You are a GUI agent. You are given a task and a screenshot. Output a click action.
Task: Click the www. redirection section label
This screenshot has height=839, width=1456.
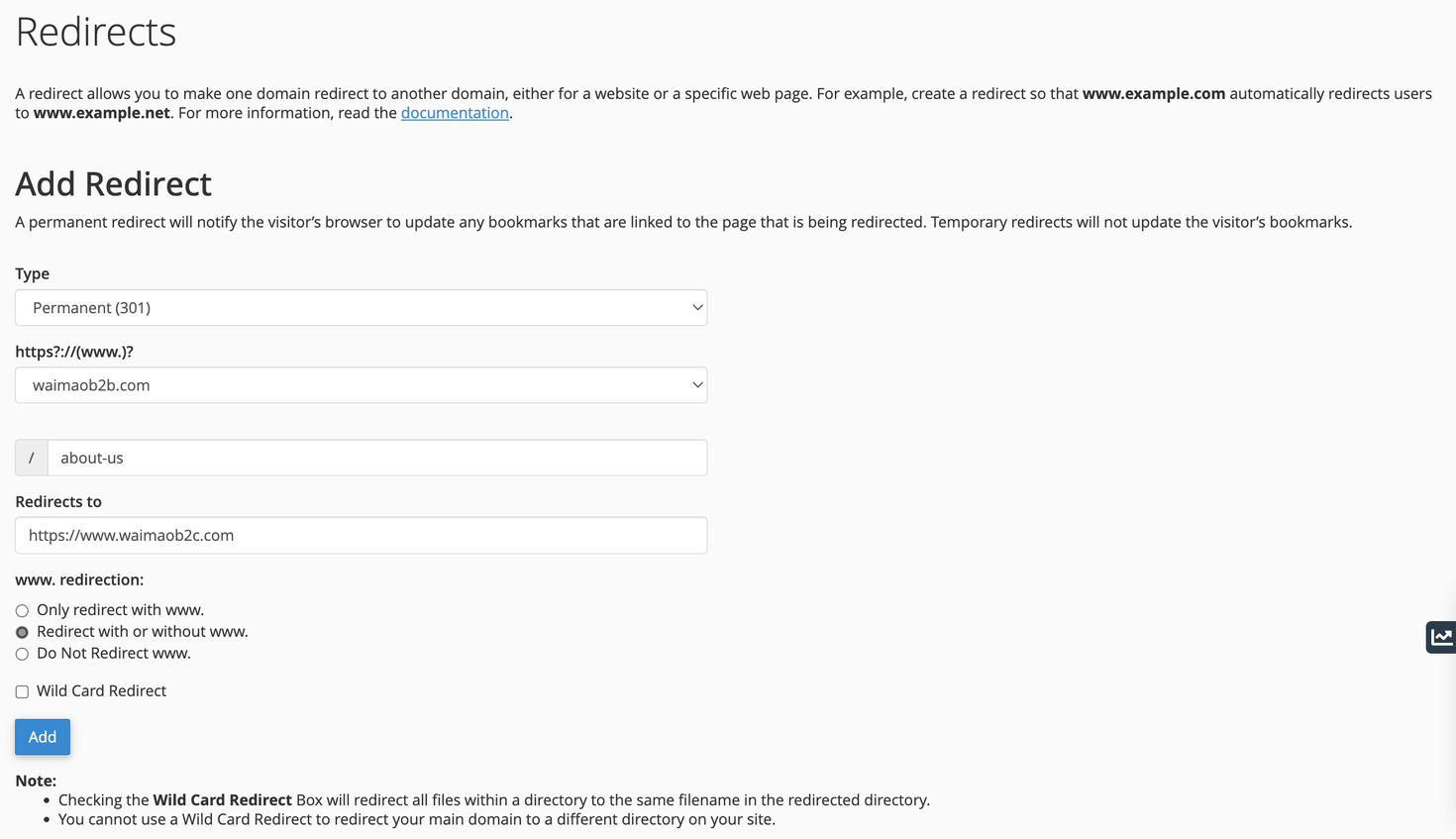(x=79, y=579)
